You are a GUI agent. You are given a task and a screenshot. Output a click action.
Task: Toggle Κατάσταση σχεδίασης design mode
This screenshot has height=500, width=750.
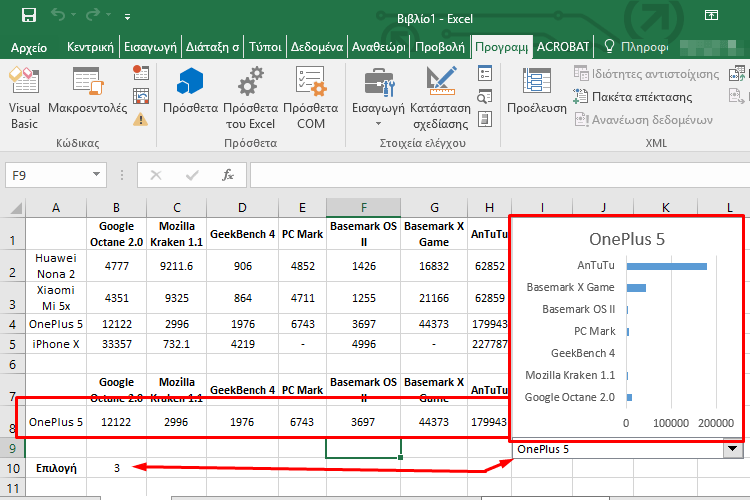[x=441, y=98]
